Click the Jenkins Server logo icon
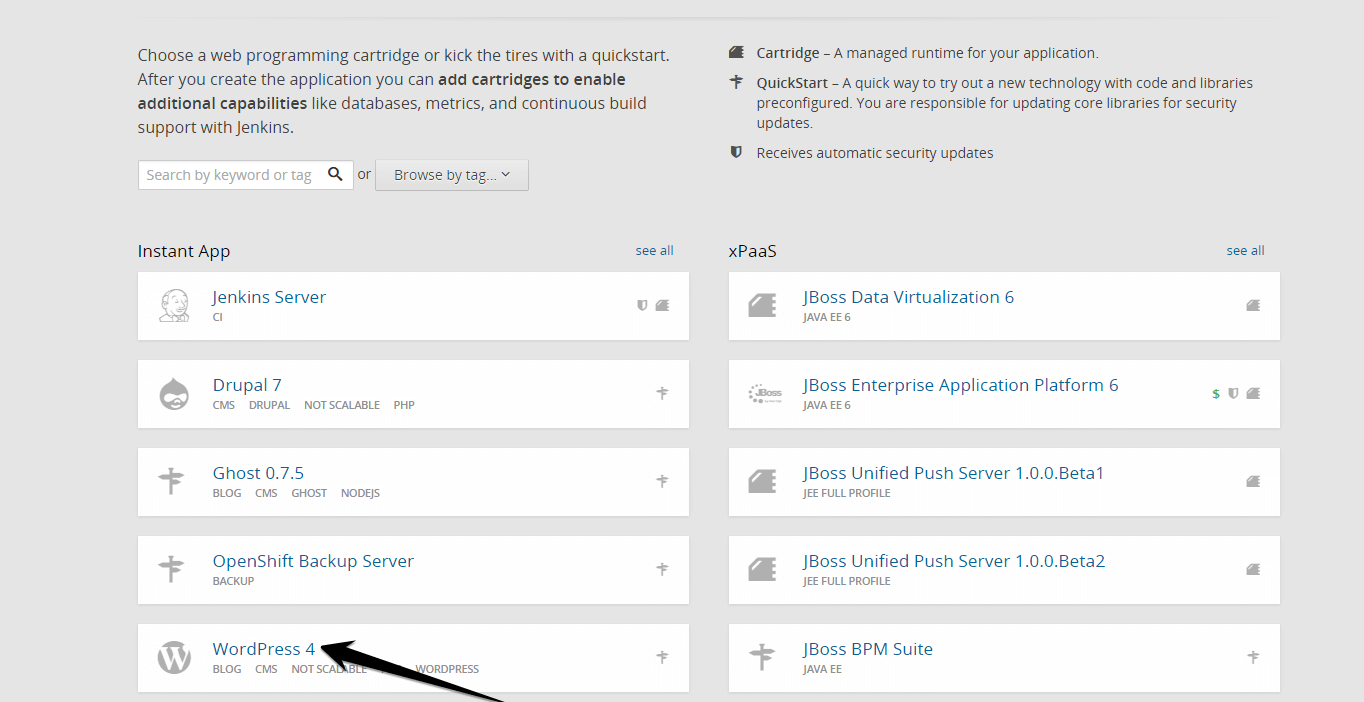This screenshot has height=702, width=1364. coord(174,306)
